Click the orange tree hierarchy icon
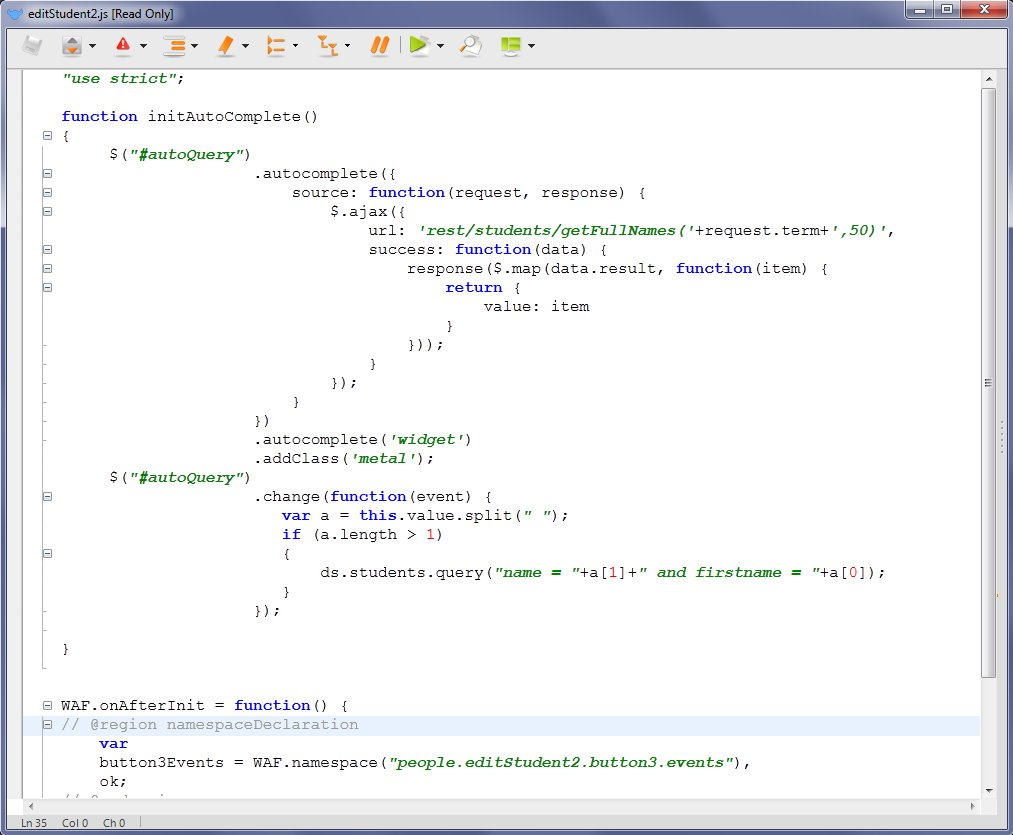The image size is (1013, 835). (x=327, y=45)
